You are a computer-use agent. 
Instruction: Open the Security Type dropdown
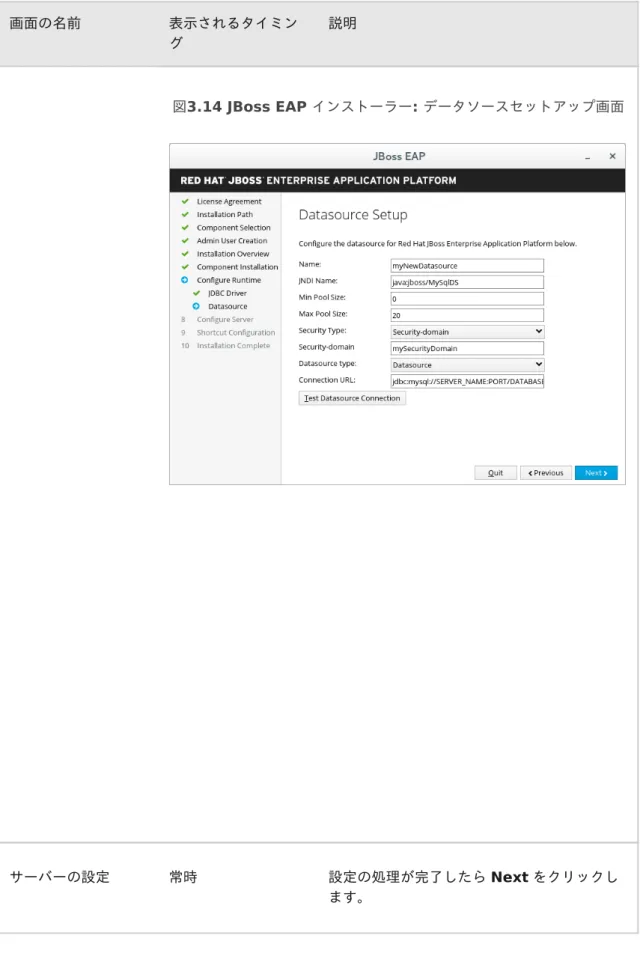467,332
